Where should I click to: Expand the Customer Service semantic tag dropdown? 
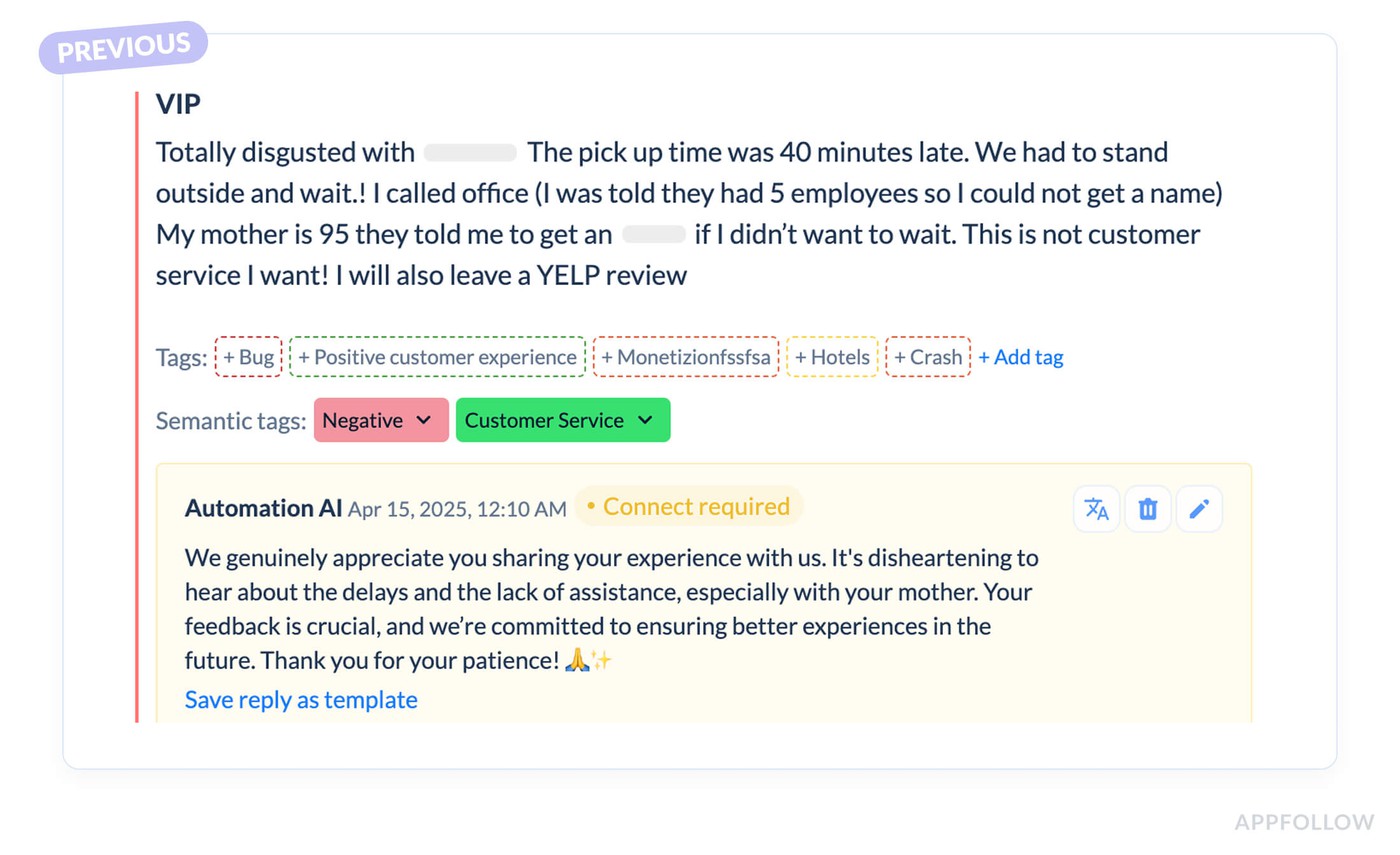[x=563, y=420]
